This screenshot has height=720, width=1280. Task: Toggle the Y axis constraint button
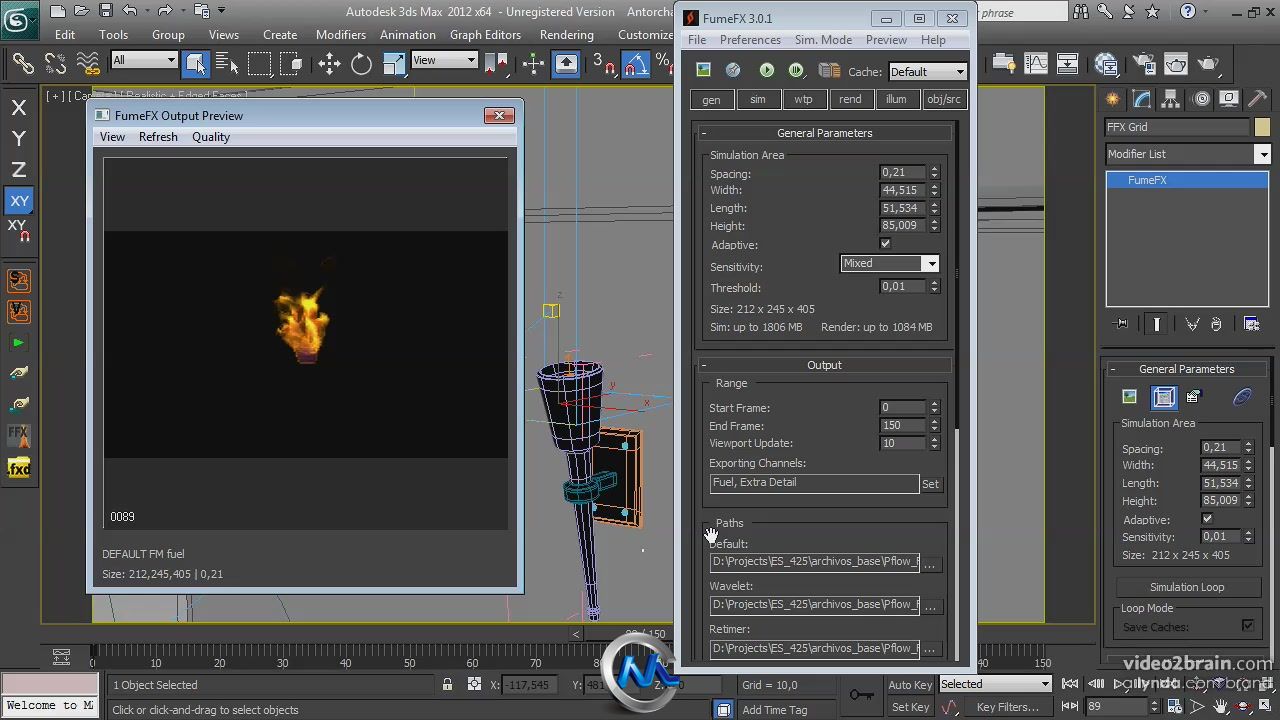click(19, 138)
